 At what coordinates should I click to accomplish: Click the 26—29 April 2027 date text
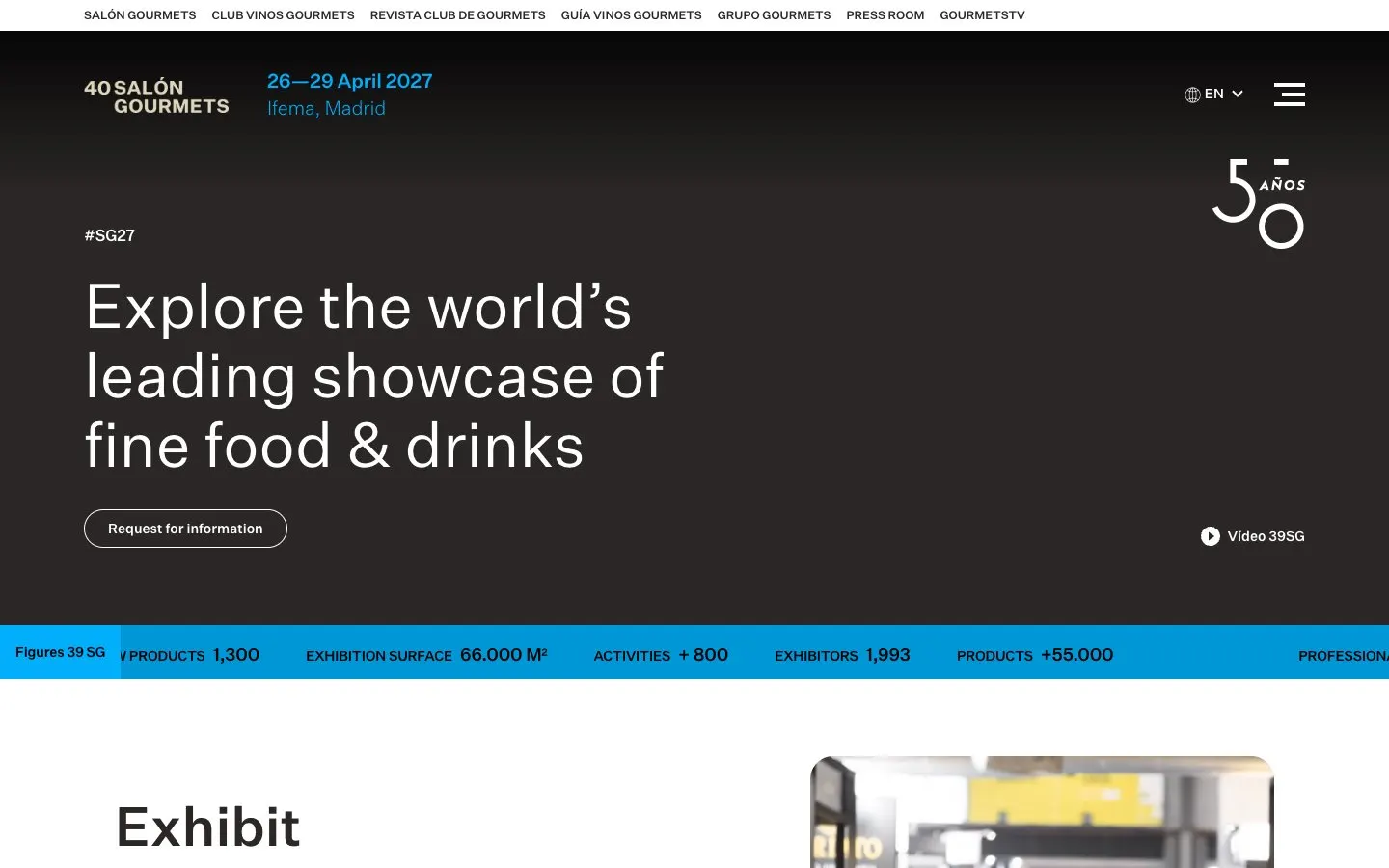(x=349, y=82)
